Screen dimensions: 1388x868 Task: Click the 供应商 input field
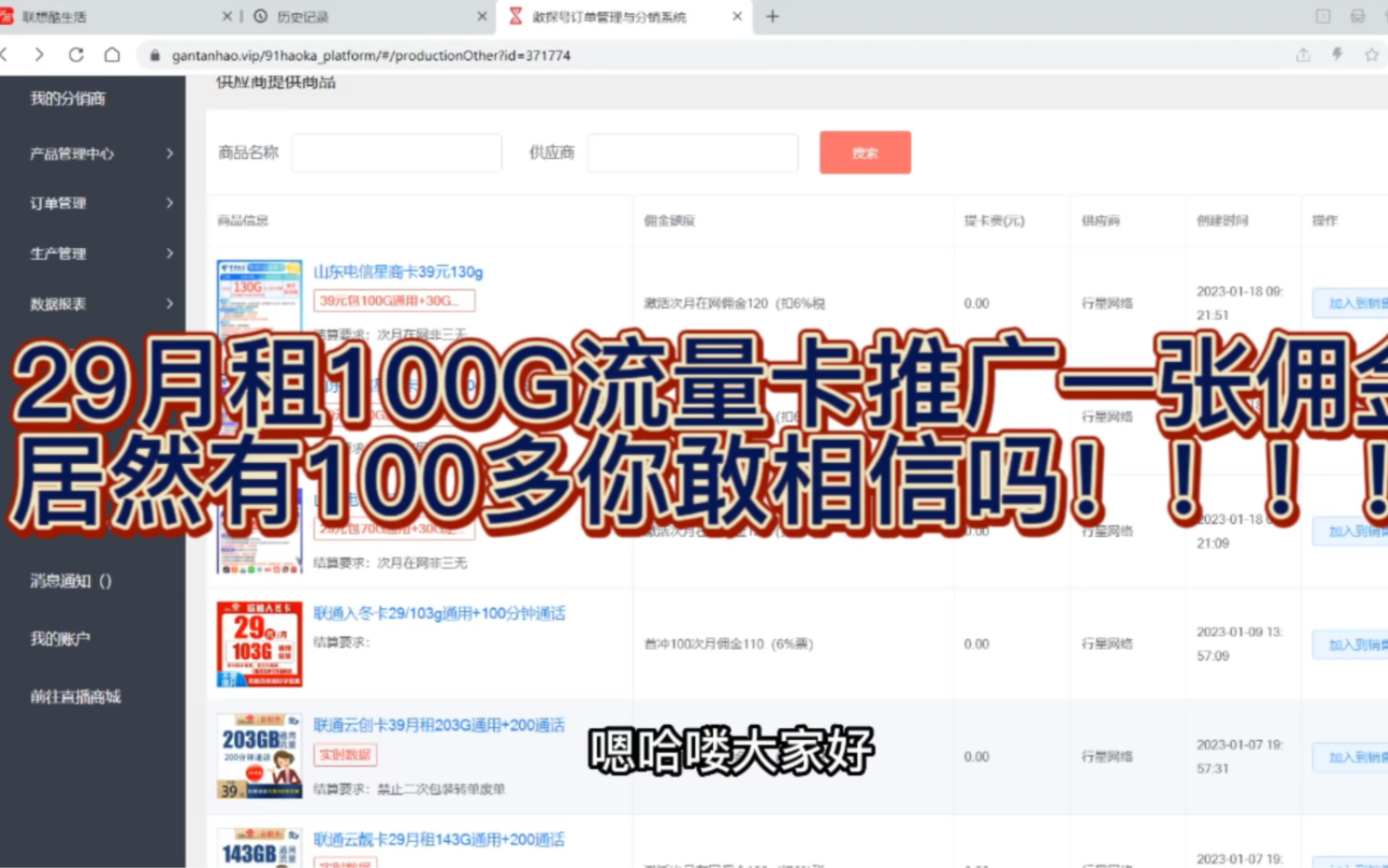click(x=693, y=152)
